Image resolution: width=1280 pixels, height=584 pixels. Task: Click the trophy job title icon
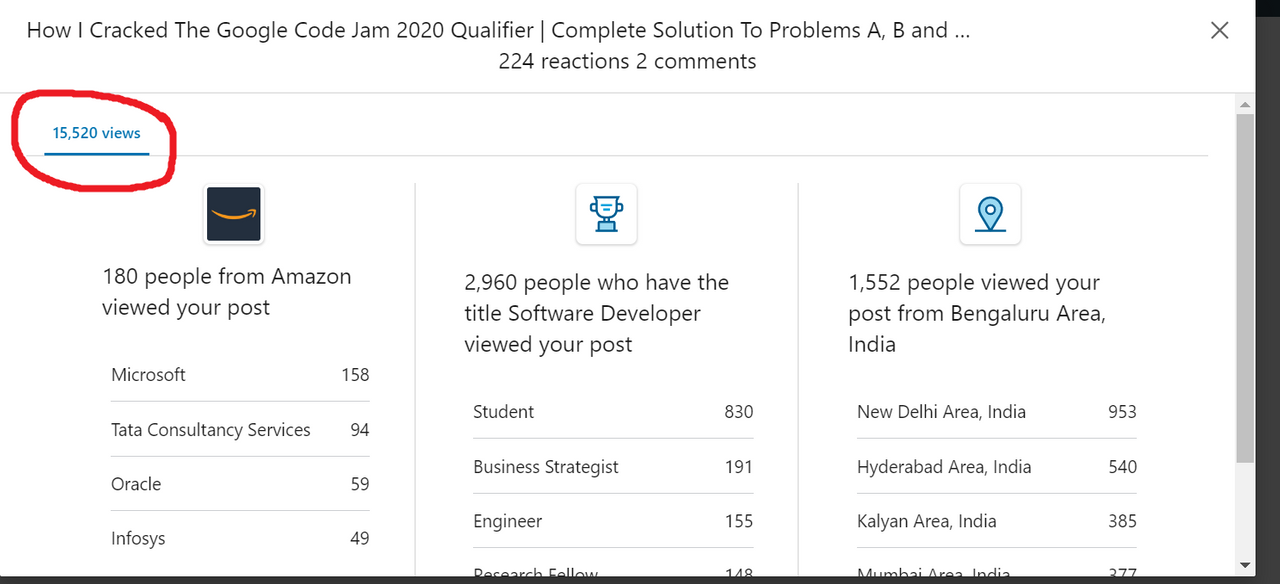point(606,214)
